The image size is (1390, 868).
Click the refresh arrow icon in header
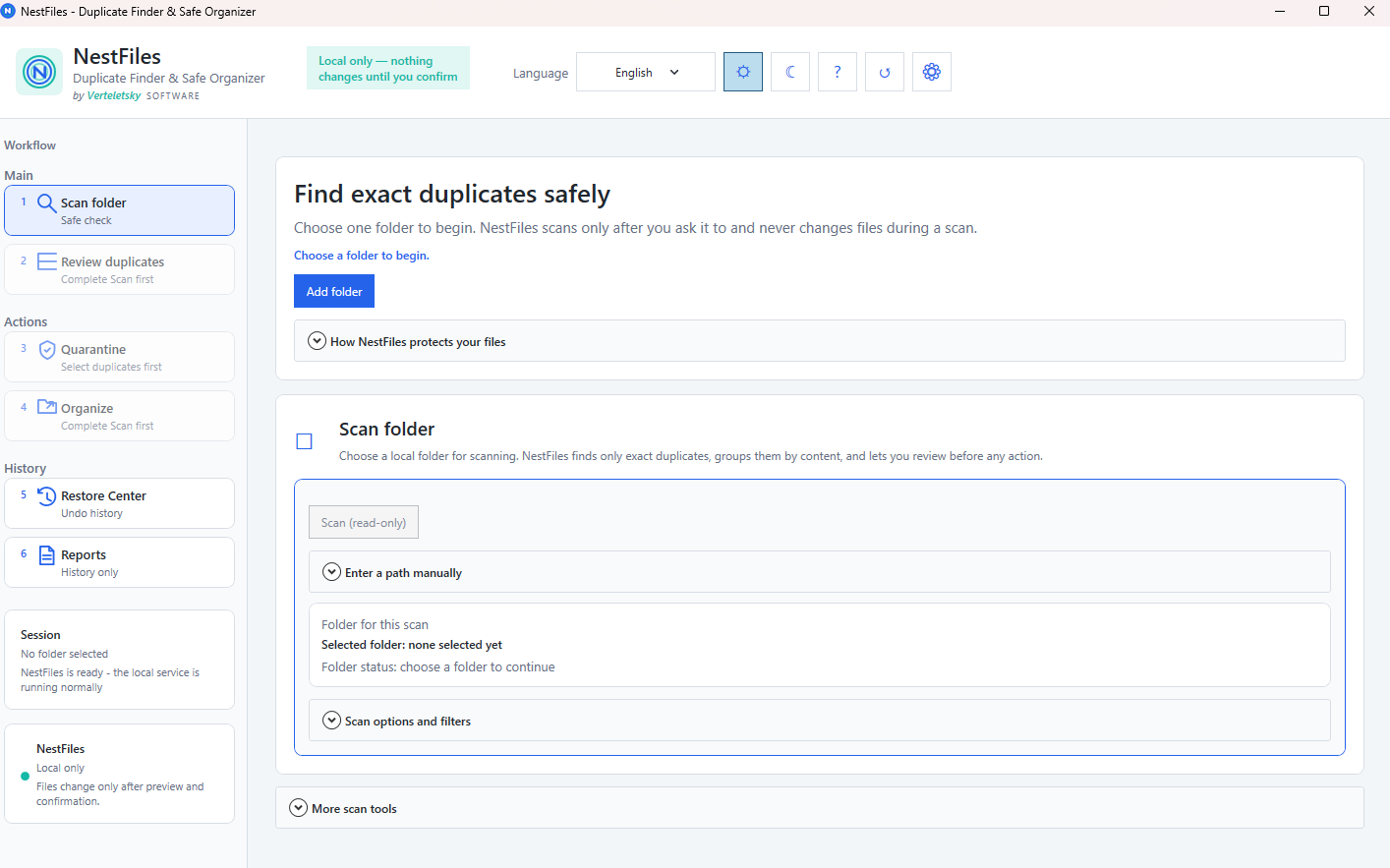coord(885,72)
